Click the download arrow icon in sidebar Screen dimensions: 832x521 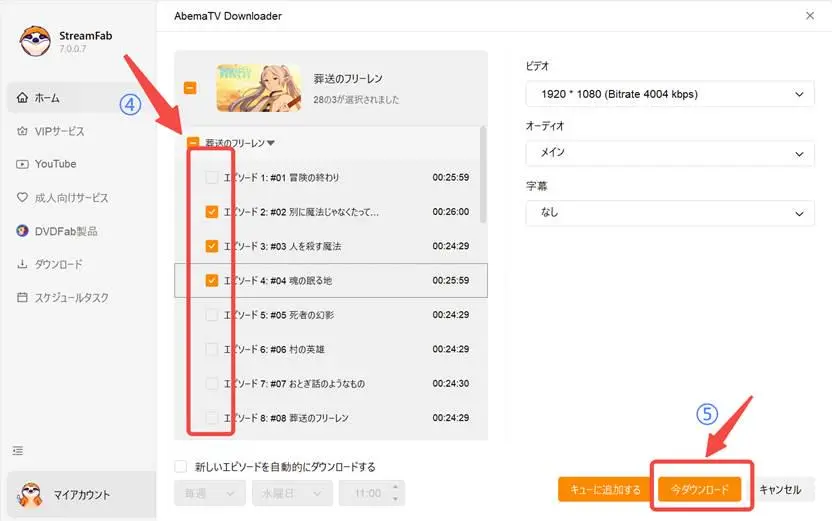tap(22, 264)
